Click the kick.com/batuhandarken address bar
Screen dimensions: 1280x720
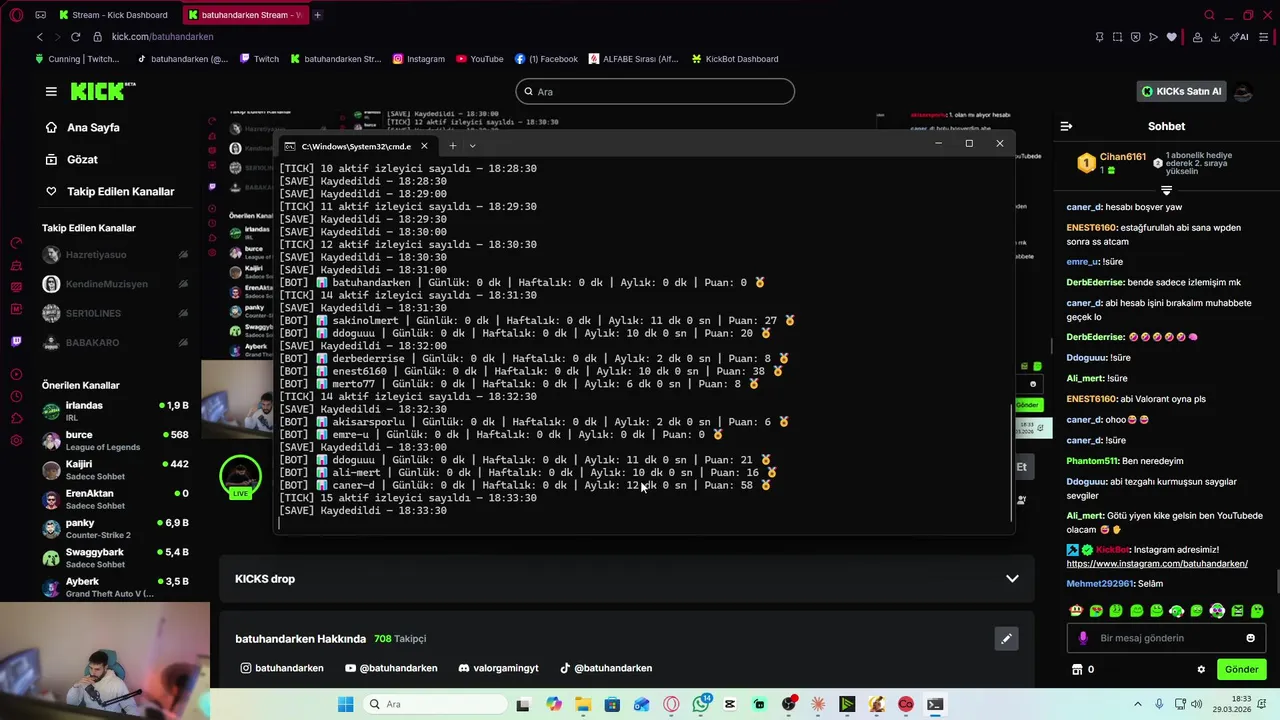coord(162,37)
